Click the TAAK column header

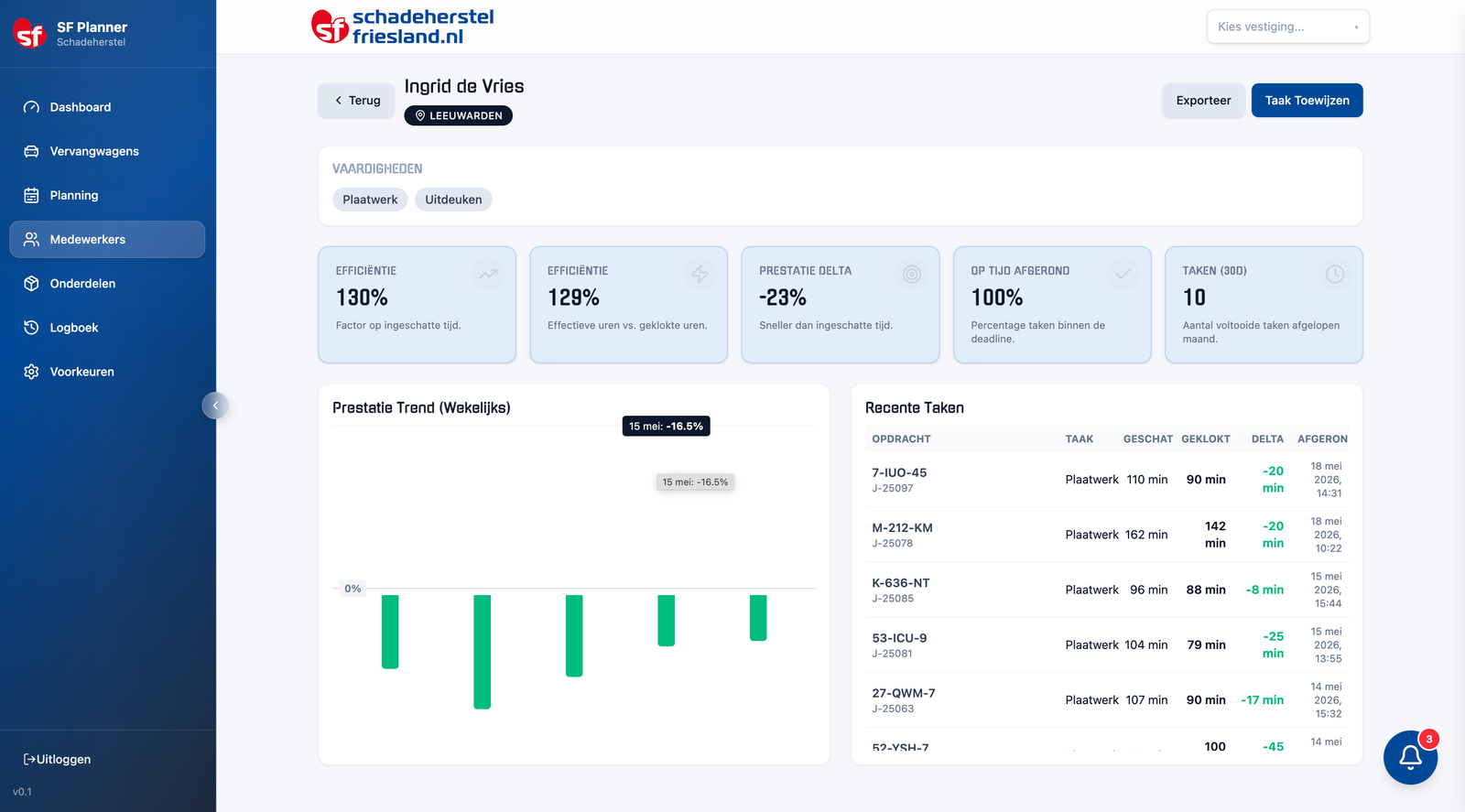pyautogui.click(x=1079, y=439)
